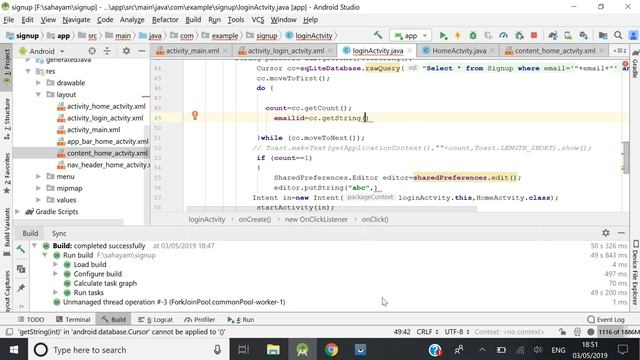This screenshot has width=640, height=360.
Task: Expand the menu folder
Action: tap(38, 176)
